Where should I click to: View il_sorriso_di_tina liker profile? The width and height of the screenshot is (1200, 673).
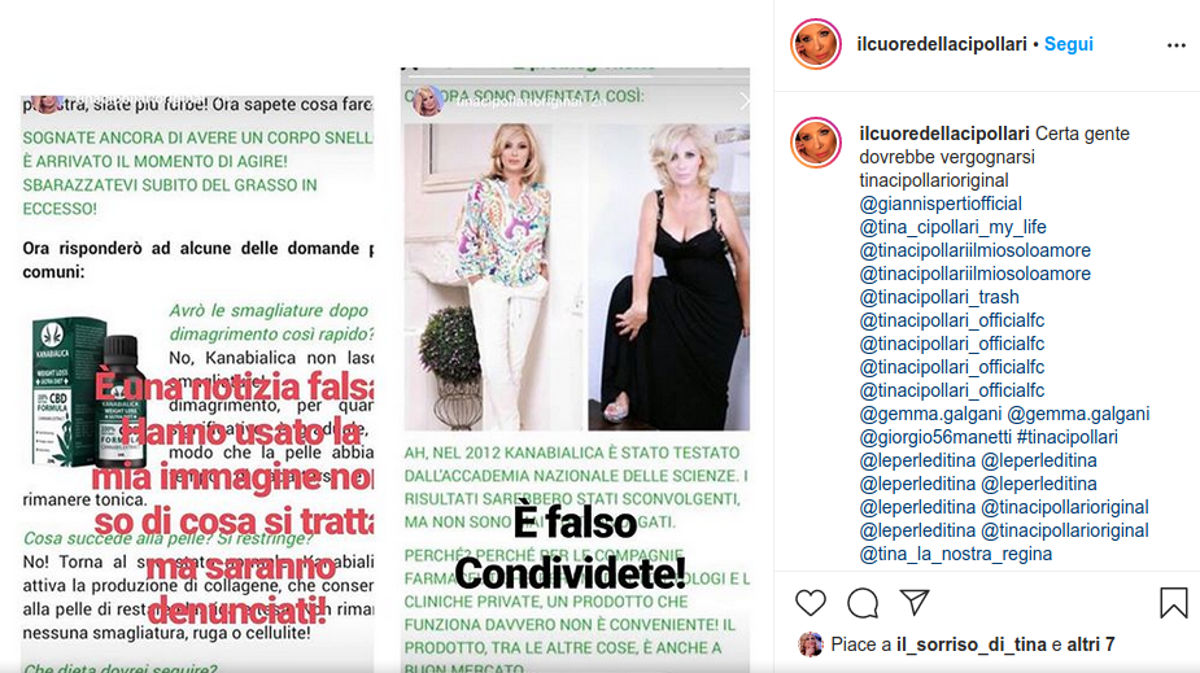pos(972,645)
